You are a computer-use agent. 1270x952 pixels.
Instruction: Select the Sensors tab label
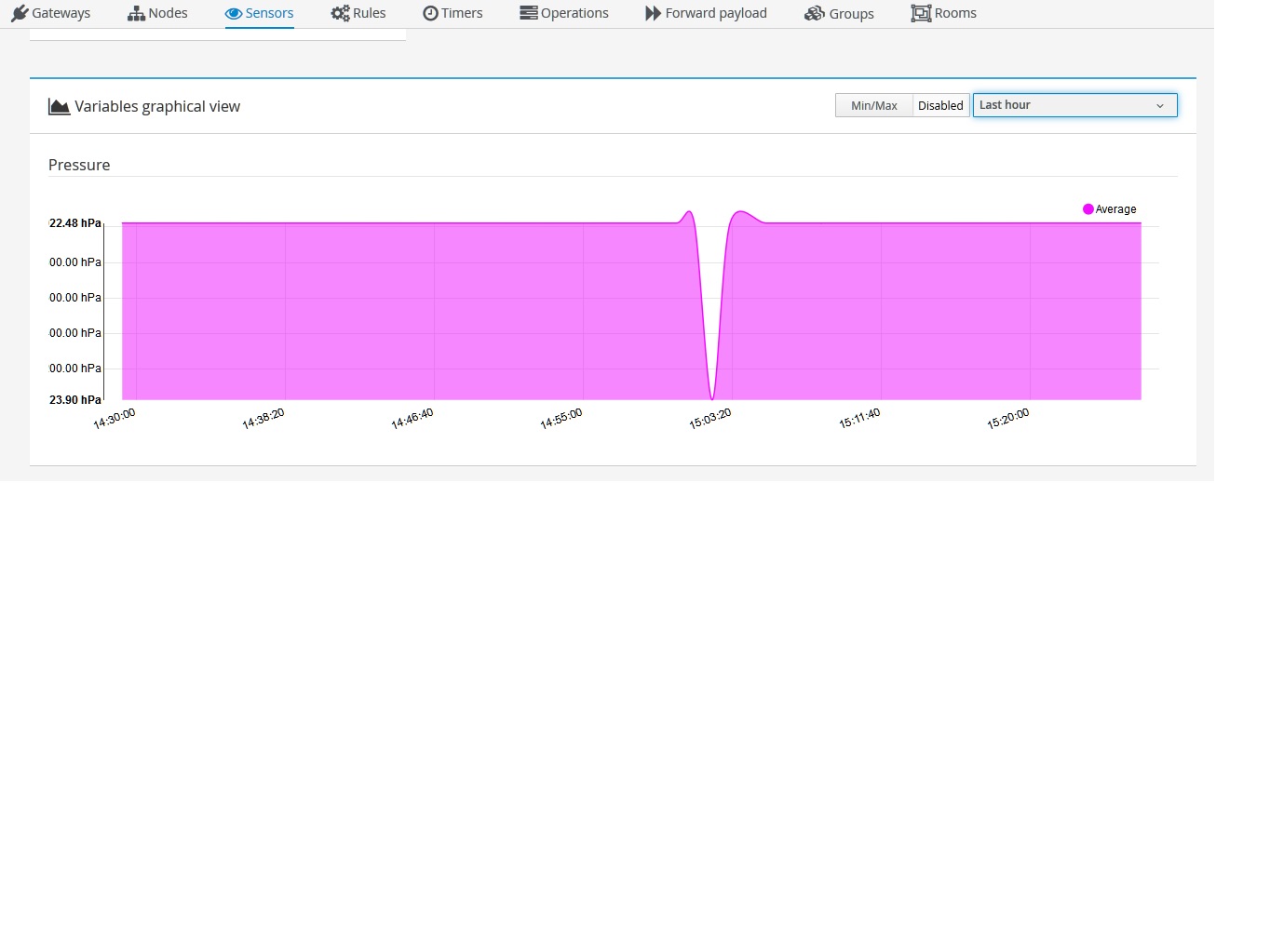click(269, 13)
